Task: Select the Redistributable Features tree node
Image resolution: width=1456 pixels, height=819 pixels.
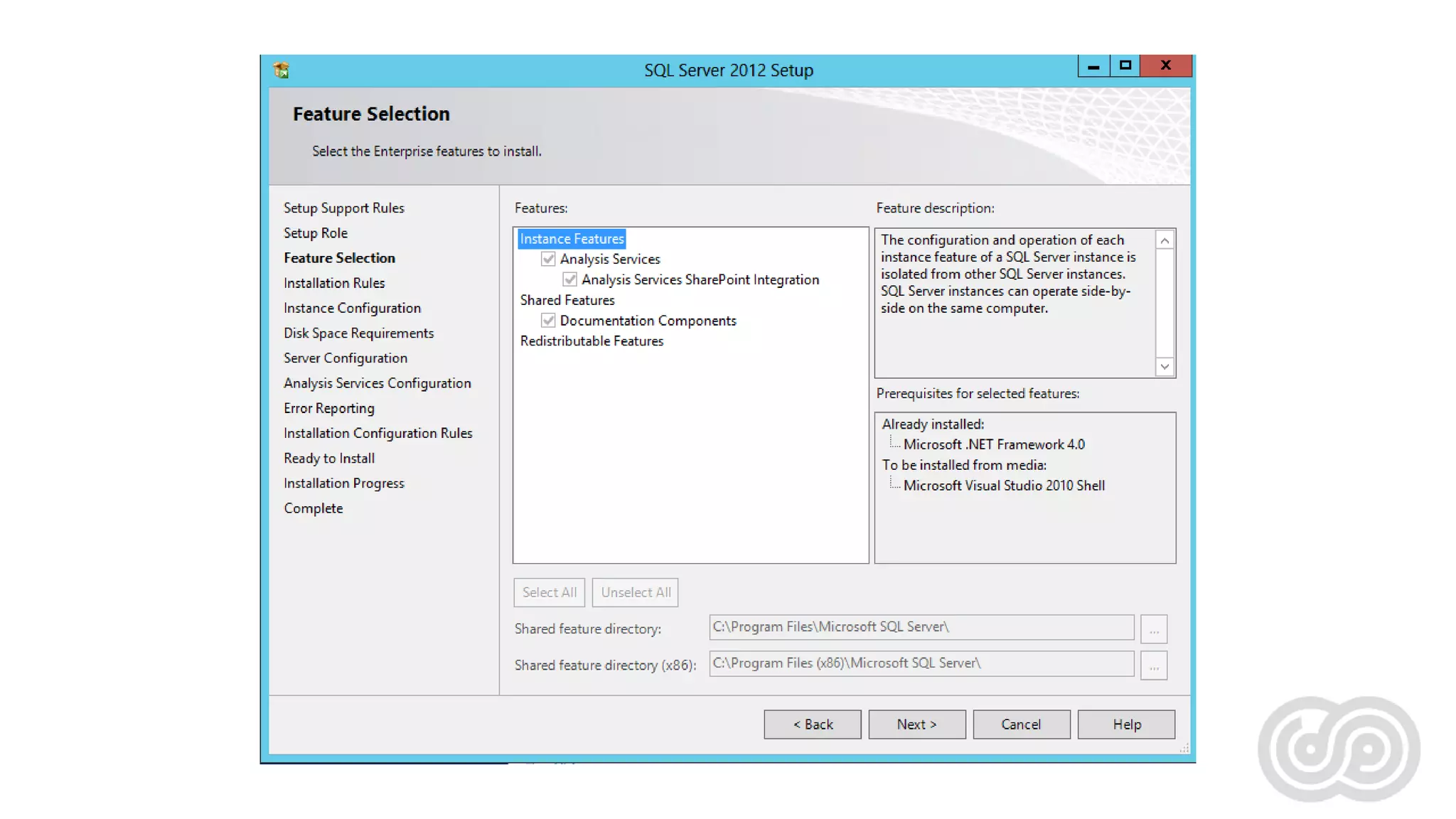Action: (x=591, y=341)
